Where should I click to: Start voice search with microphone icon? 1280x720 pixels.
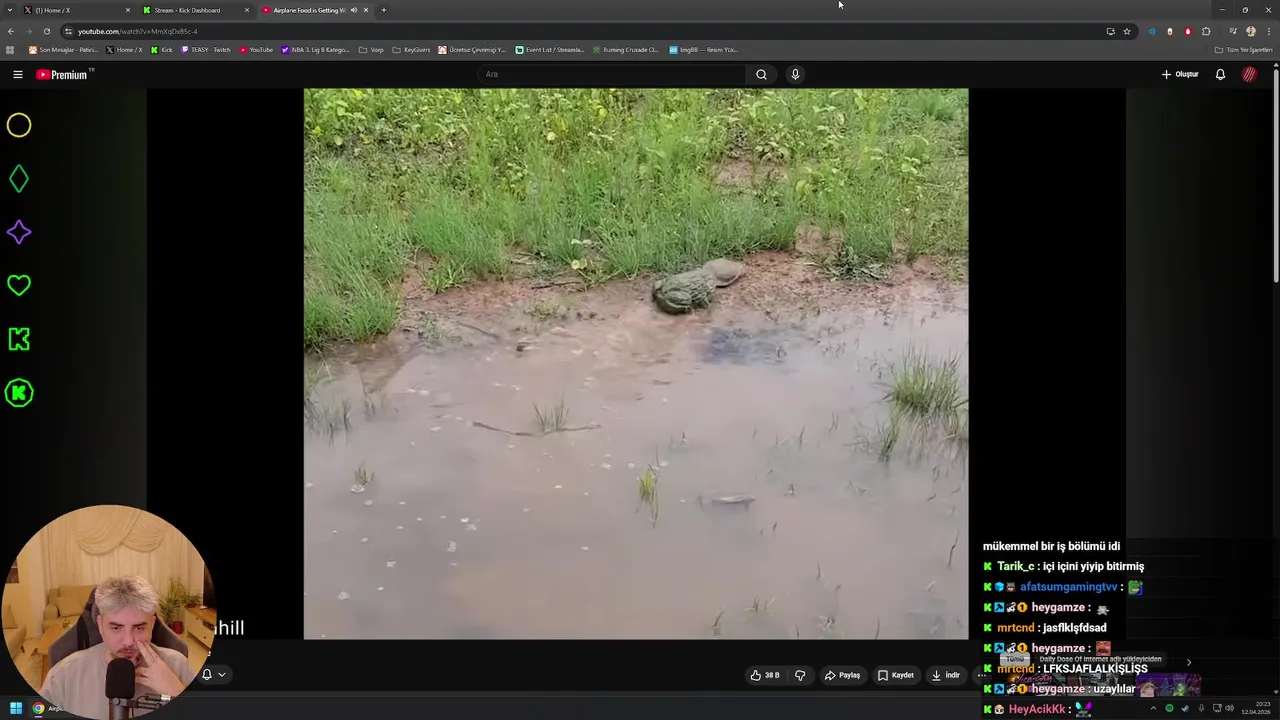(795, 74)
